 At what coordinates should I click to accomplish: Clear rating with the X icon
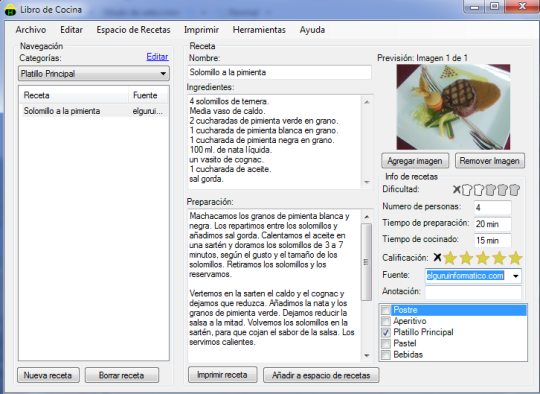tap(437, 257)
